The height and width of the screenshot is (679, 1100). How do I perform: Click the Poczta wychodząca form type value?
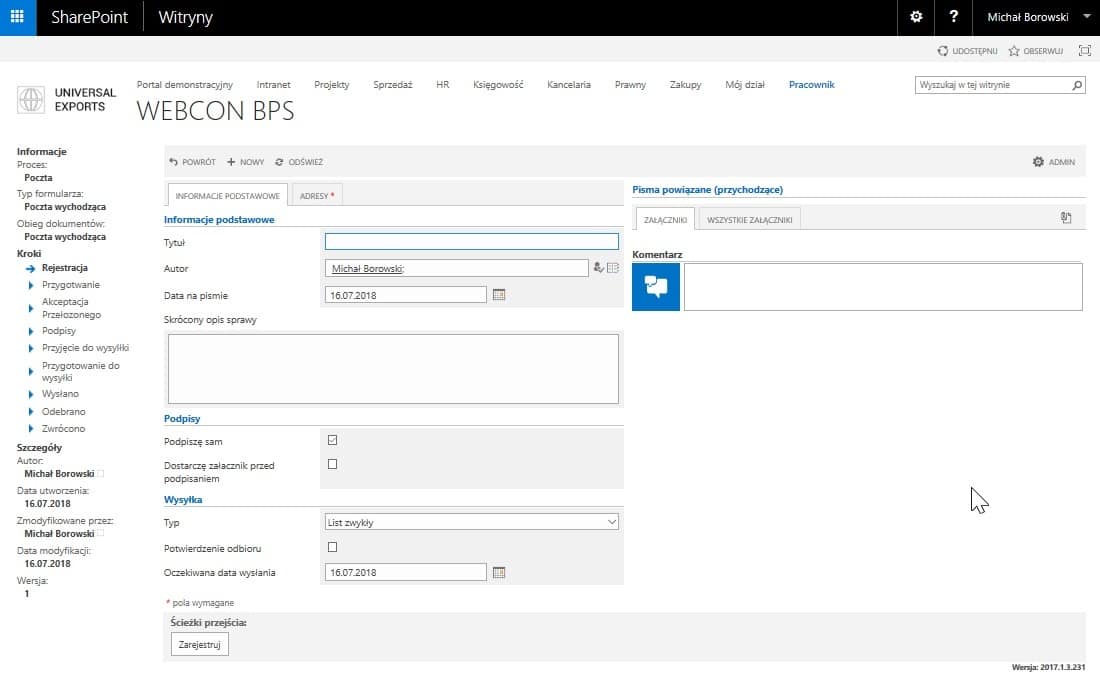click(x=65, y=207)
